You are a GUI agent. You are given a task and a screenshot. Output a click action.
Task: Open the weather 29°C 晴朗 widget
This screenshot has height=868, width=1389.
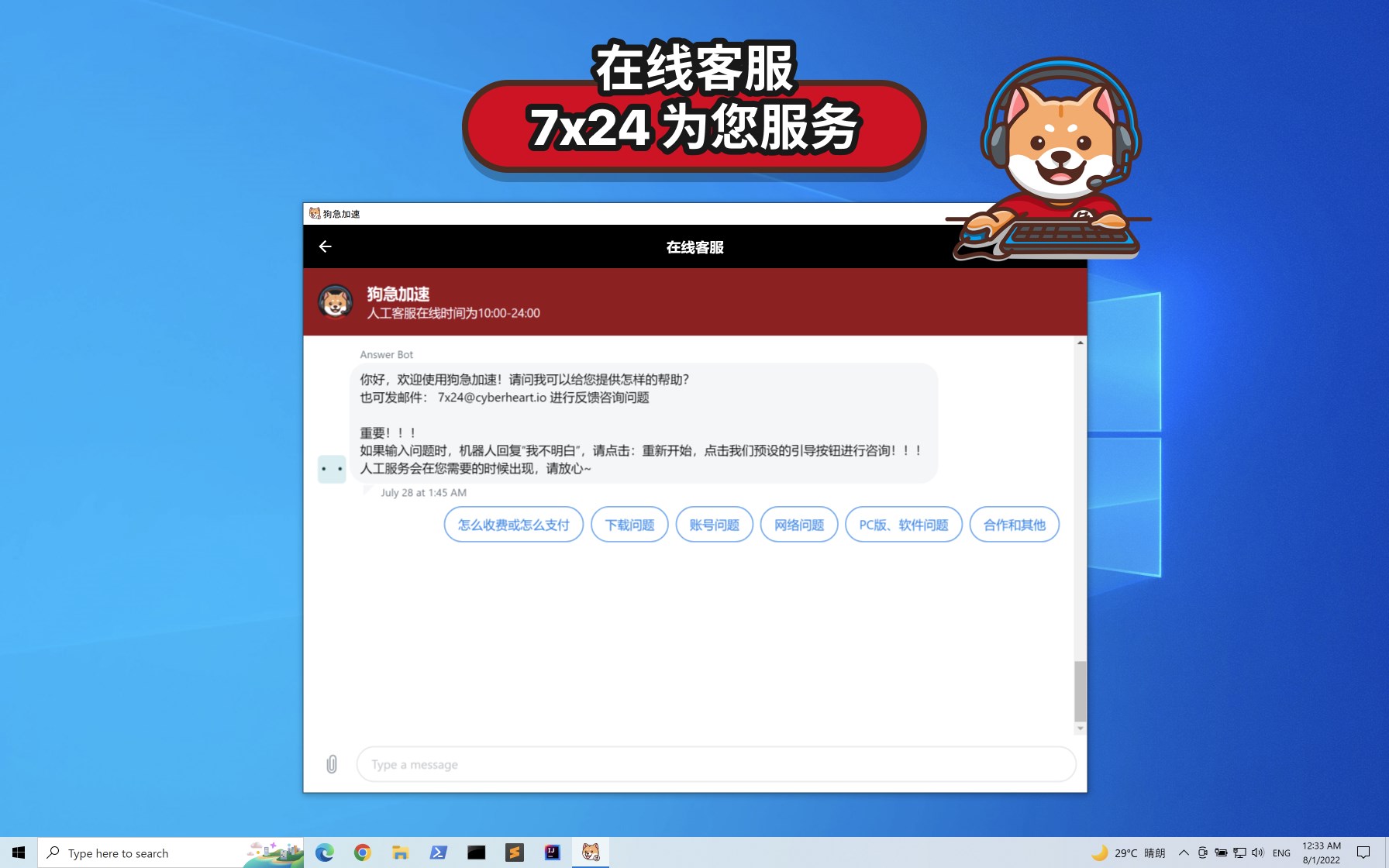coord(1129,852)
